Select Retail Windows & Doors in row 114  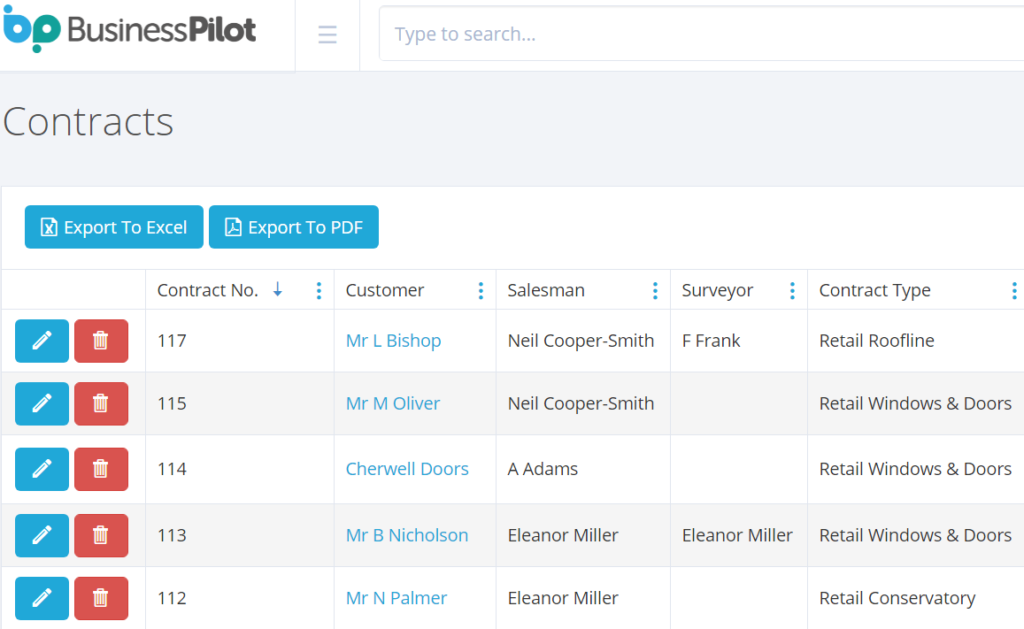point(915,468)
